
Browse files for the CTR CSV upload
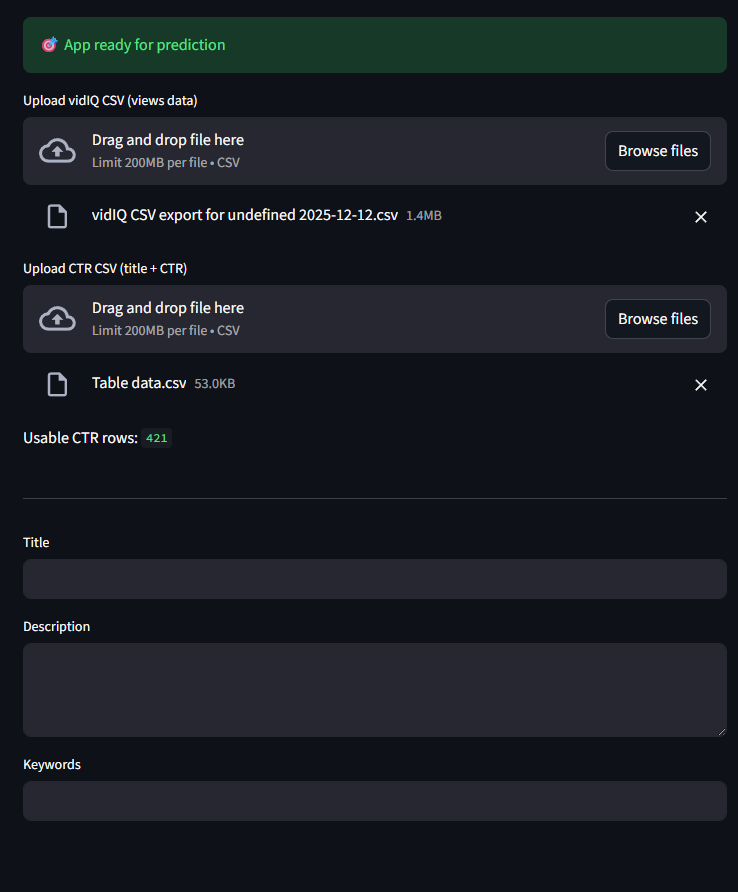click(657, 319)
